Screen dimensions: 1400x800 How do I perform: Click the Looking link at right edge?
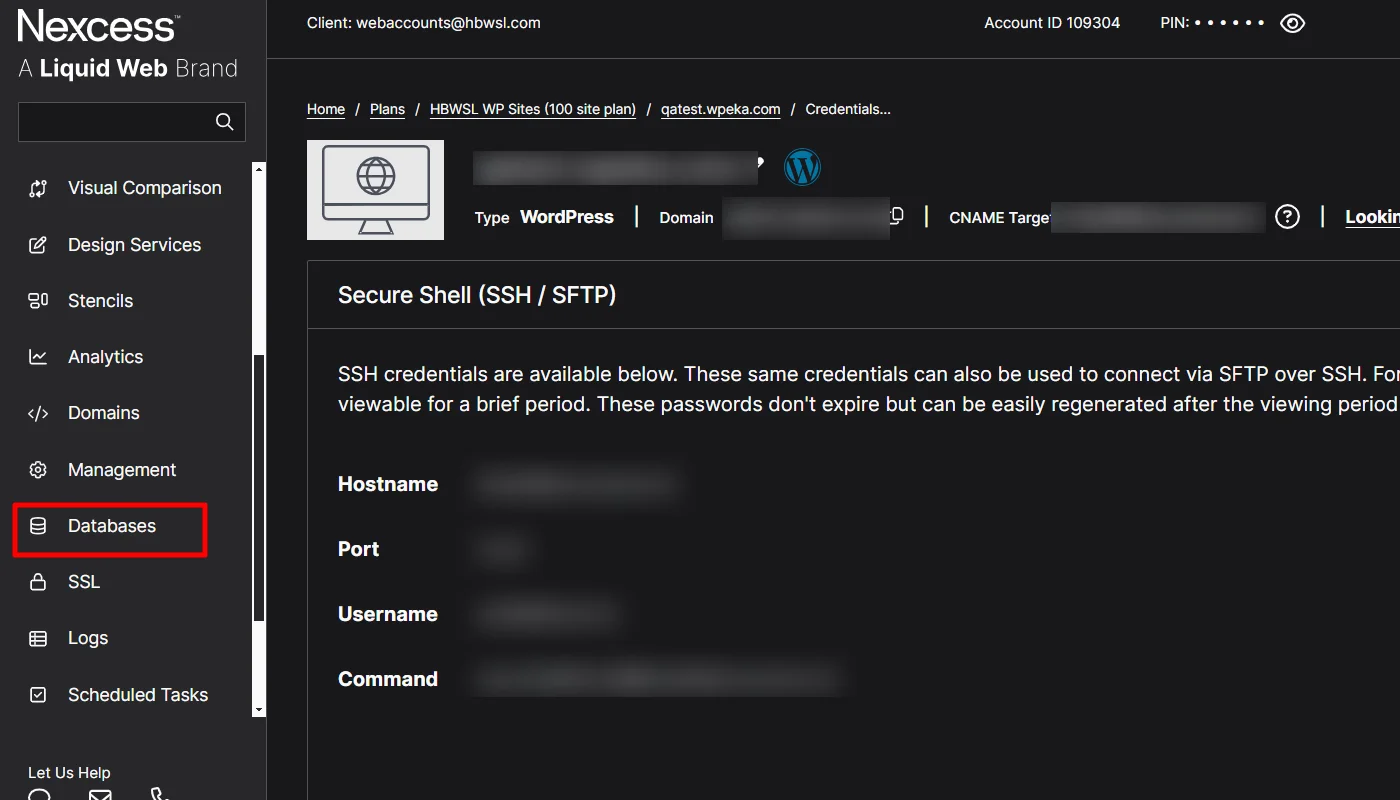[x=1372, y=216]
